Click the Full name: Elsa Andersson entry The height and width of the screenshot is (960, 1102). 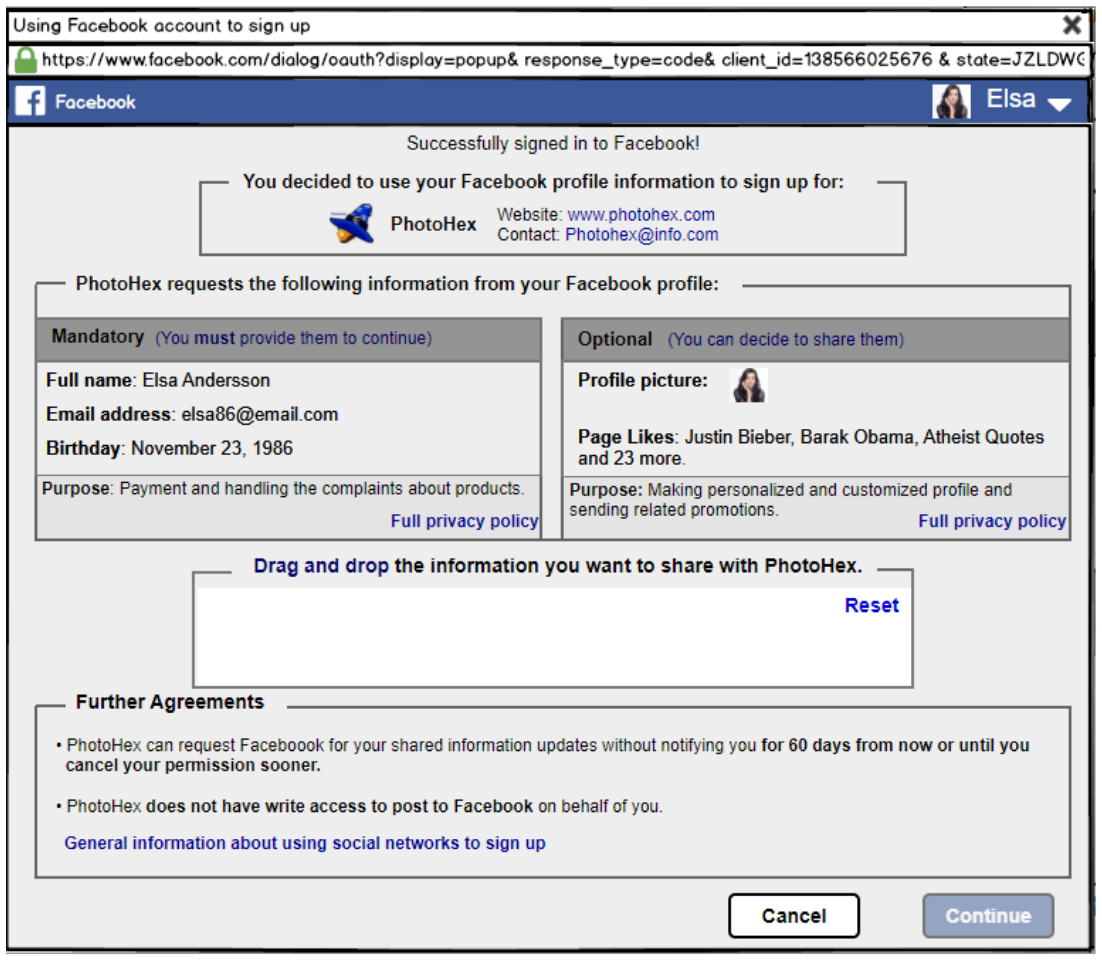[x=158, y=380]
